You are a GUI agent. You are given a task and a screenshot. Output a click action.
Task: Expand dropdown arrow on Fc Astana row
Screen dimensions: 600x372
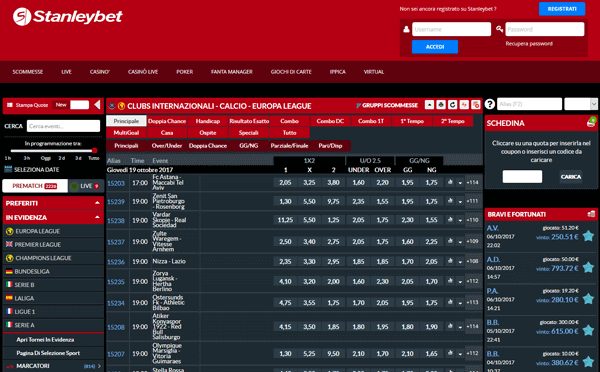tap(460, 183)
